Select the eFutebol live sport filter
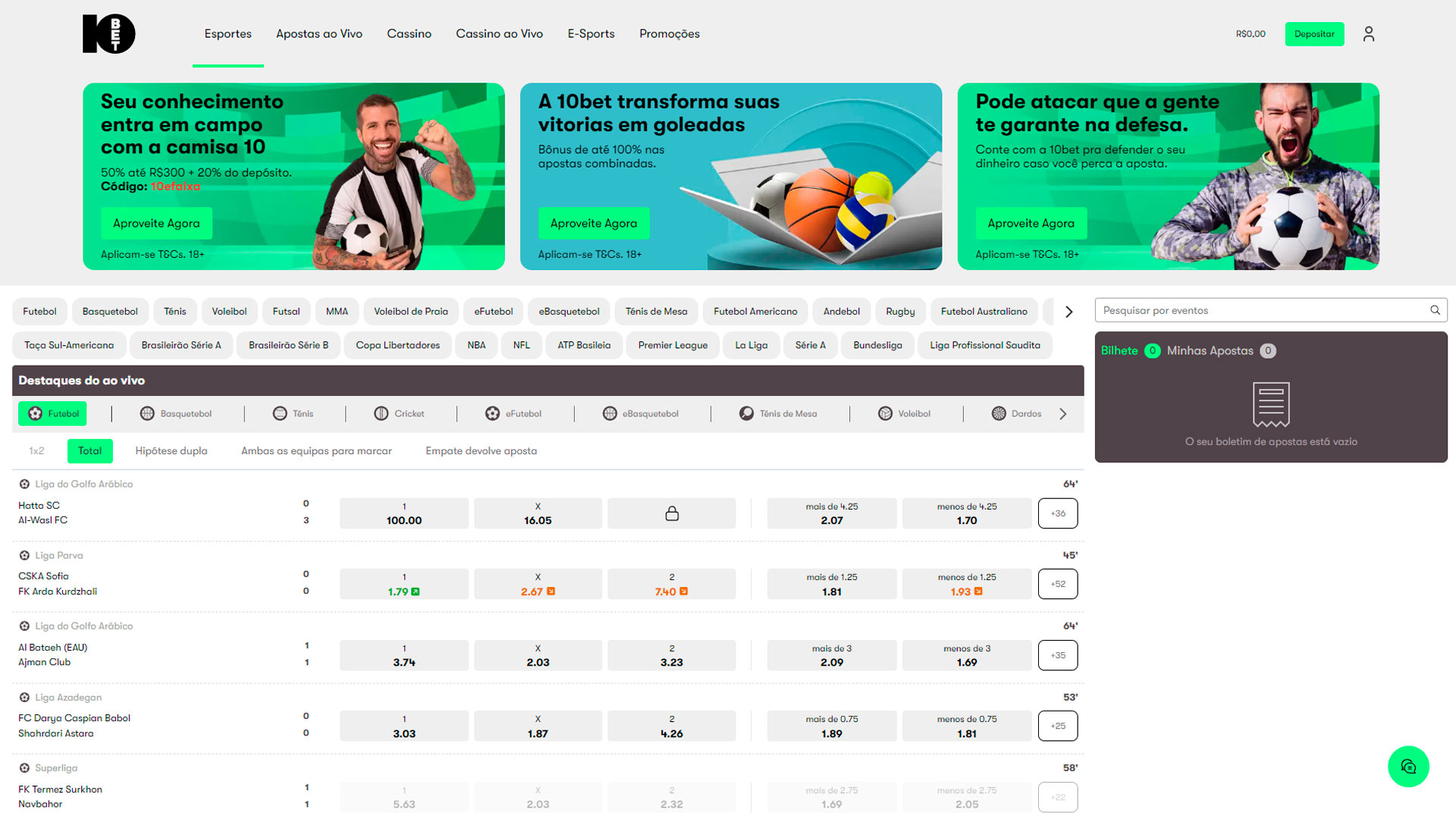Viewport: 1456px width, 819px height. click(x=513, y=413)
